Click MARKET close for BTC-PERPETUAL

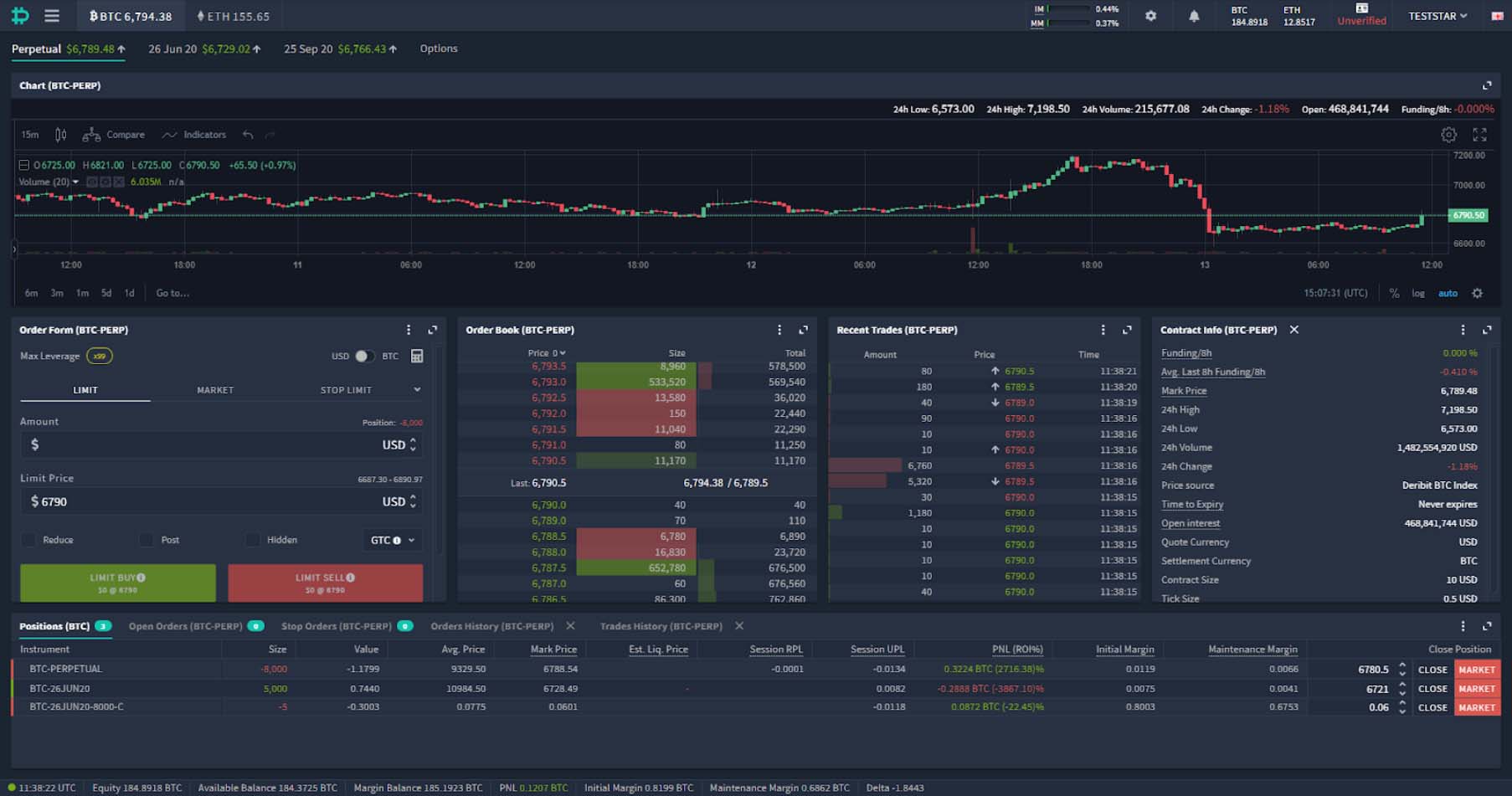click(1476, 670)
